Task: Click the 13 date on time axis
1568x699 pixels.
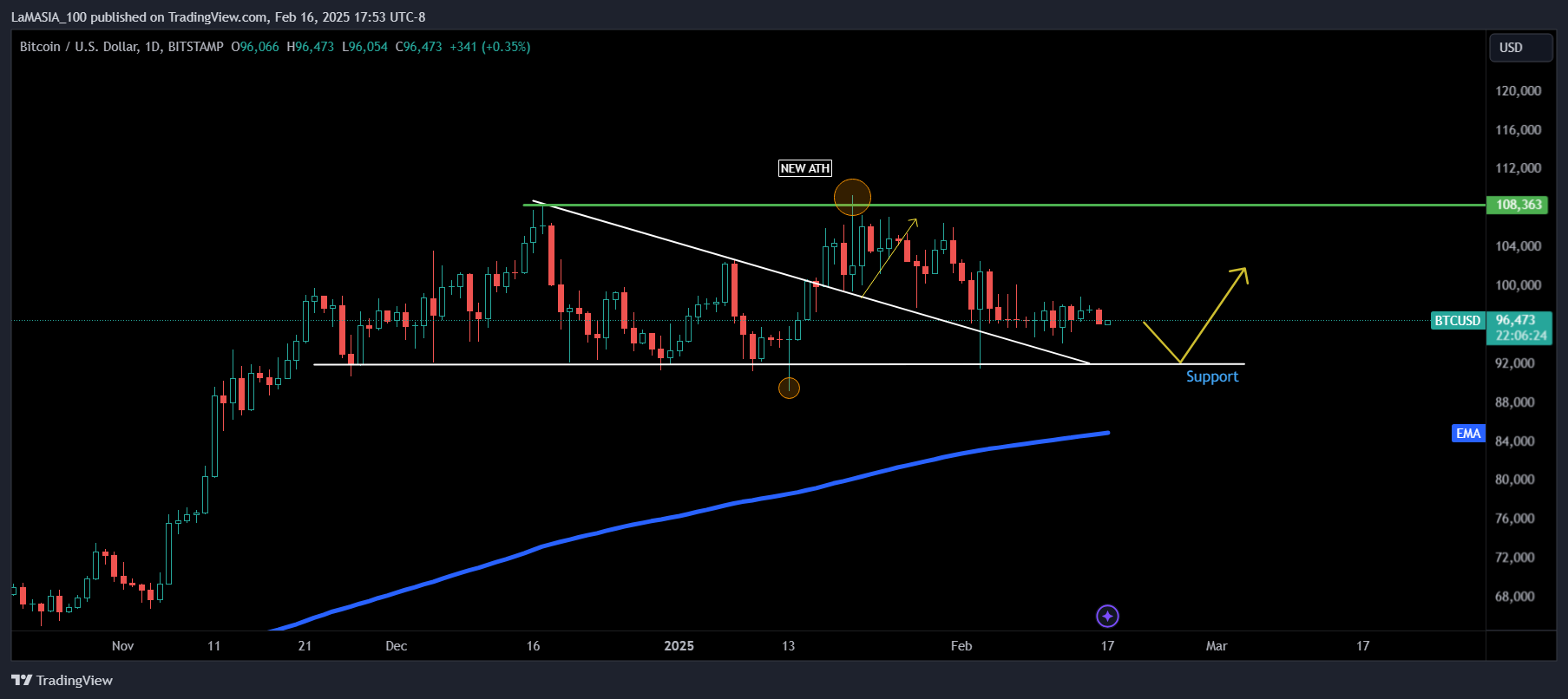Action: coord(788,646)
